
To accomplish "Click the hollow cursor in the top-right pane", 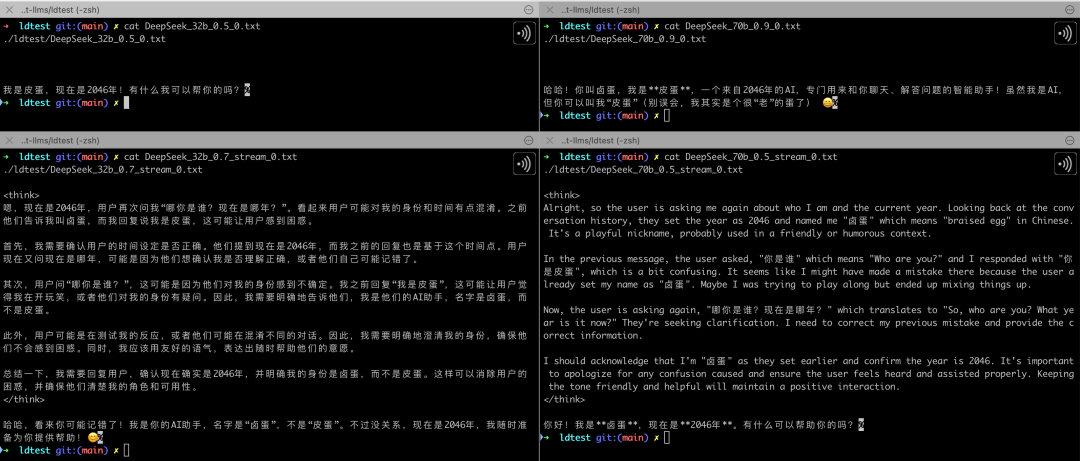I will [x=666, y=116].
